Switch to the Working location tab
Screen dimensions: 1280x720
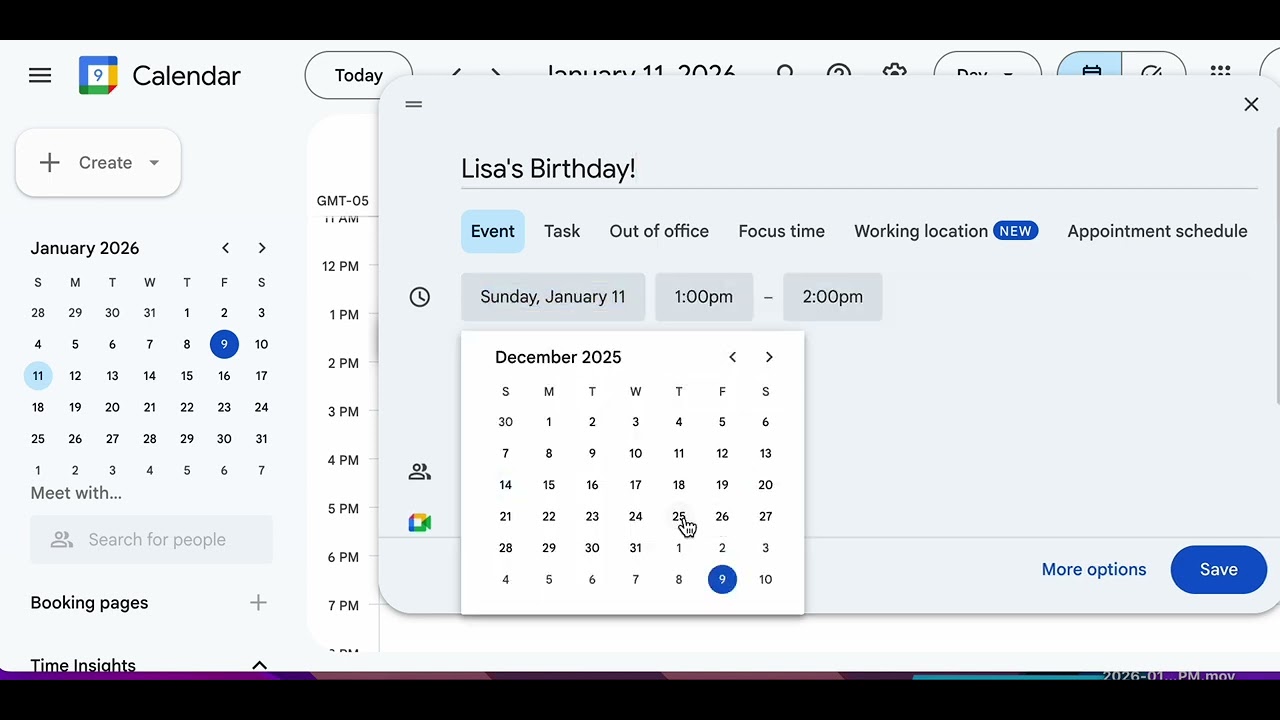[x=946, y=231]
